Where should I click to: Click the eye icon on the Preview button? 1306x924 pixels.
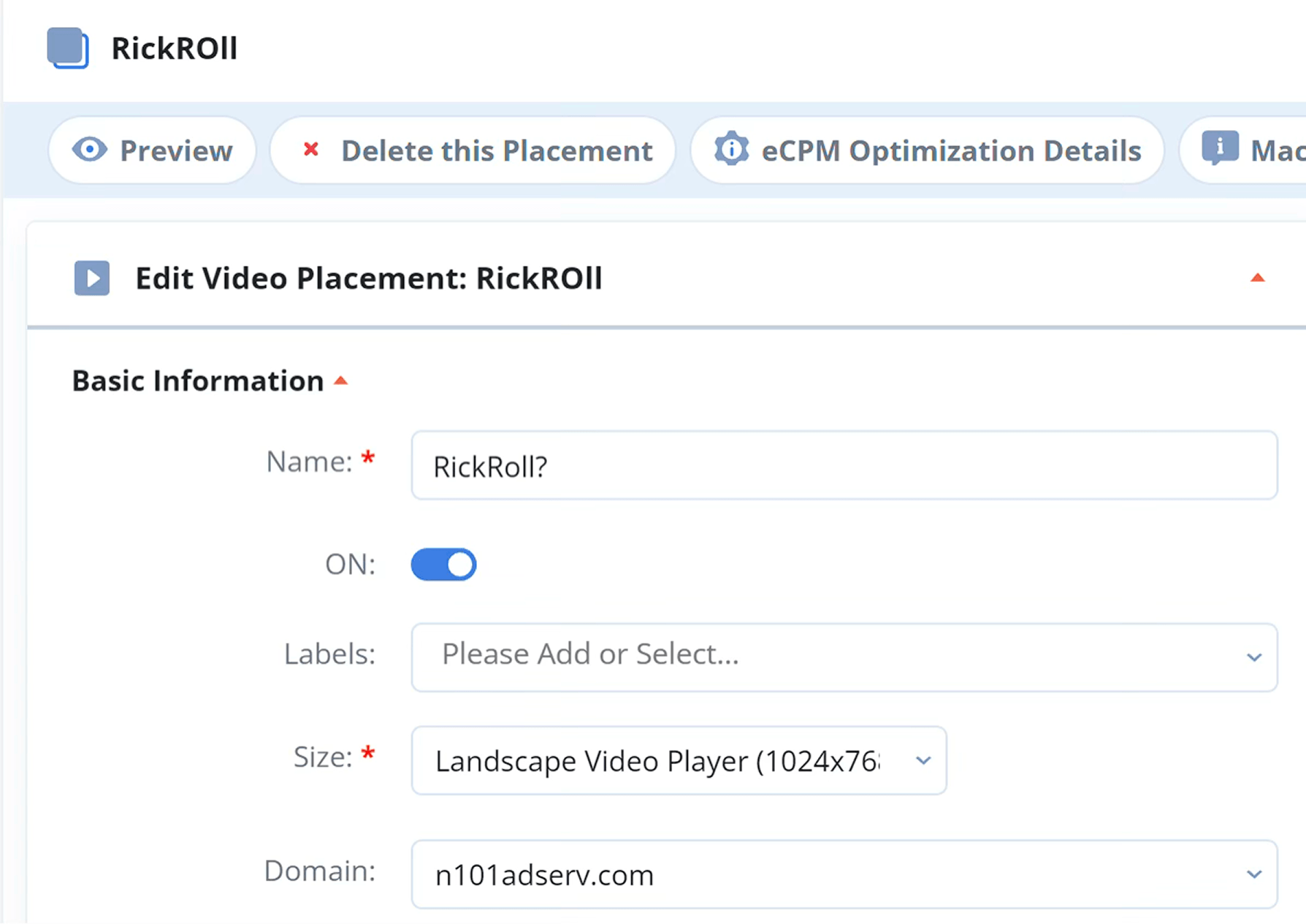(88, 150)
